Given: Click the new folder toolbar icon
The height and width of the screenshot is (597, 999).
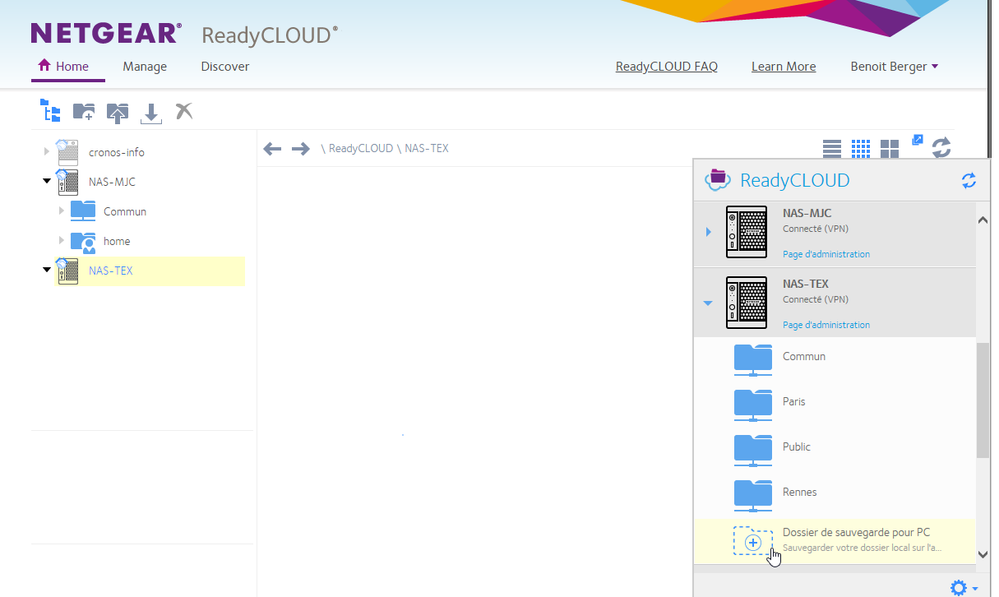Looking at the screenshot, I should (84, 112).
